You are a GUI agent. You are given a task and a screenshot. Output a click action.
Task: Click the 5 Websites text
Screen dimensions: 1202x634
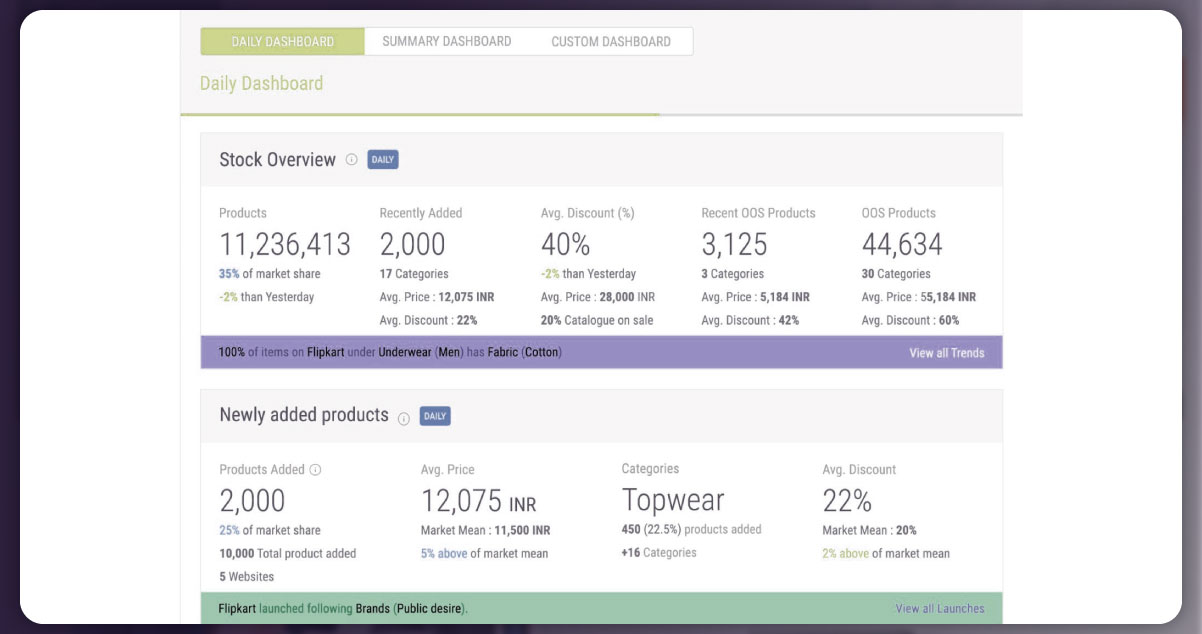tap(247, 577)
